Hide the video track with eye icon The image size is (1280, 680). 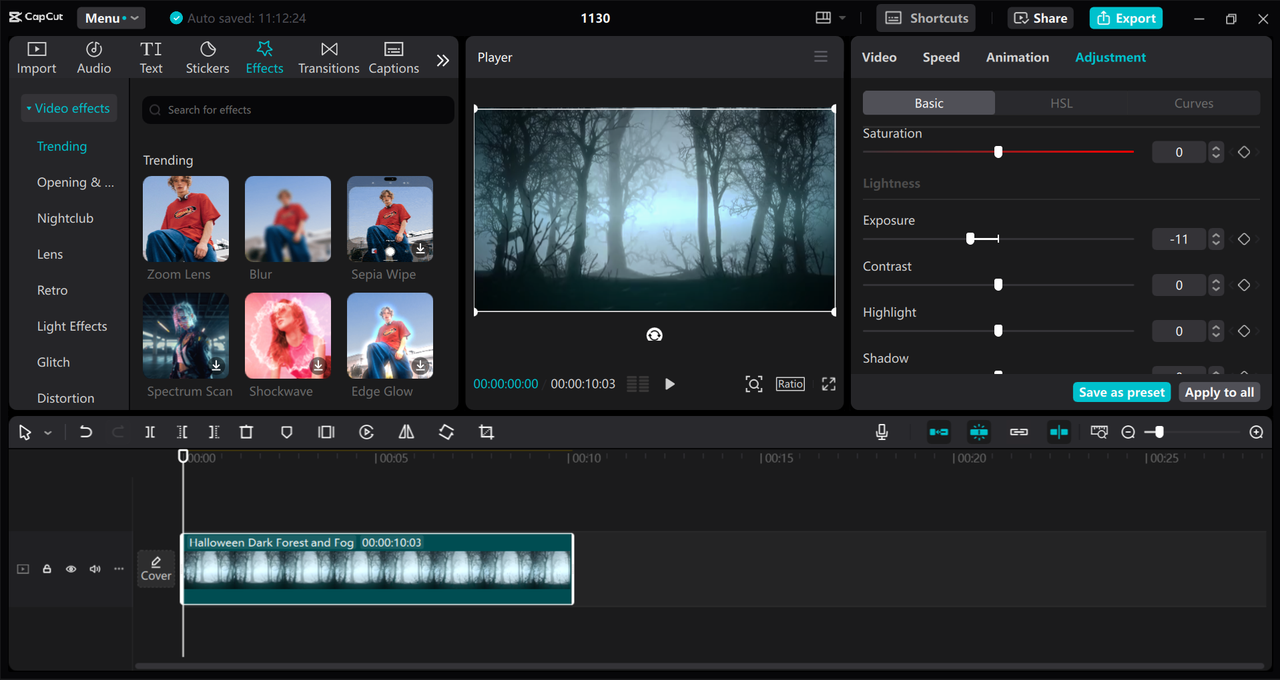[71, 569]
